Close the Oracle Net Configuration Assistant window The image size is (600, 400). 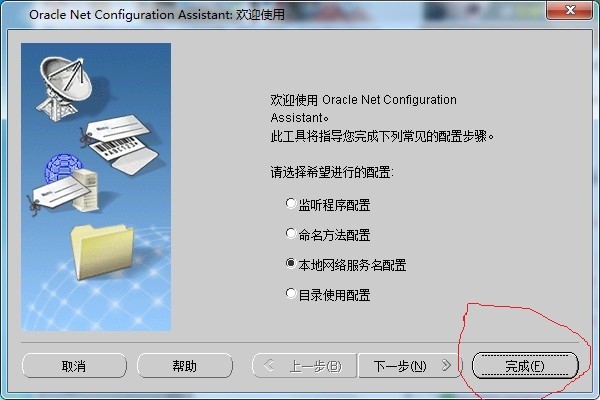(x=569, y=10)
